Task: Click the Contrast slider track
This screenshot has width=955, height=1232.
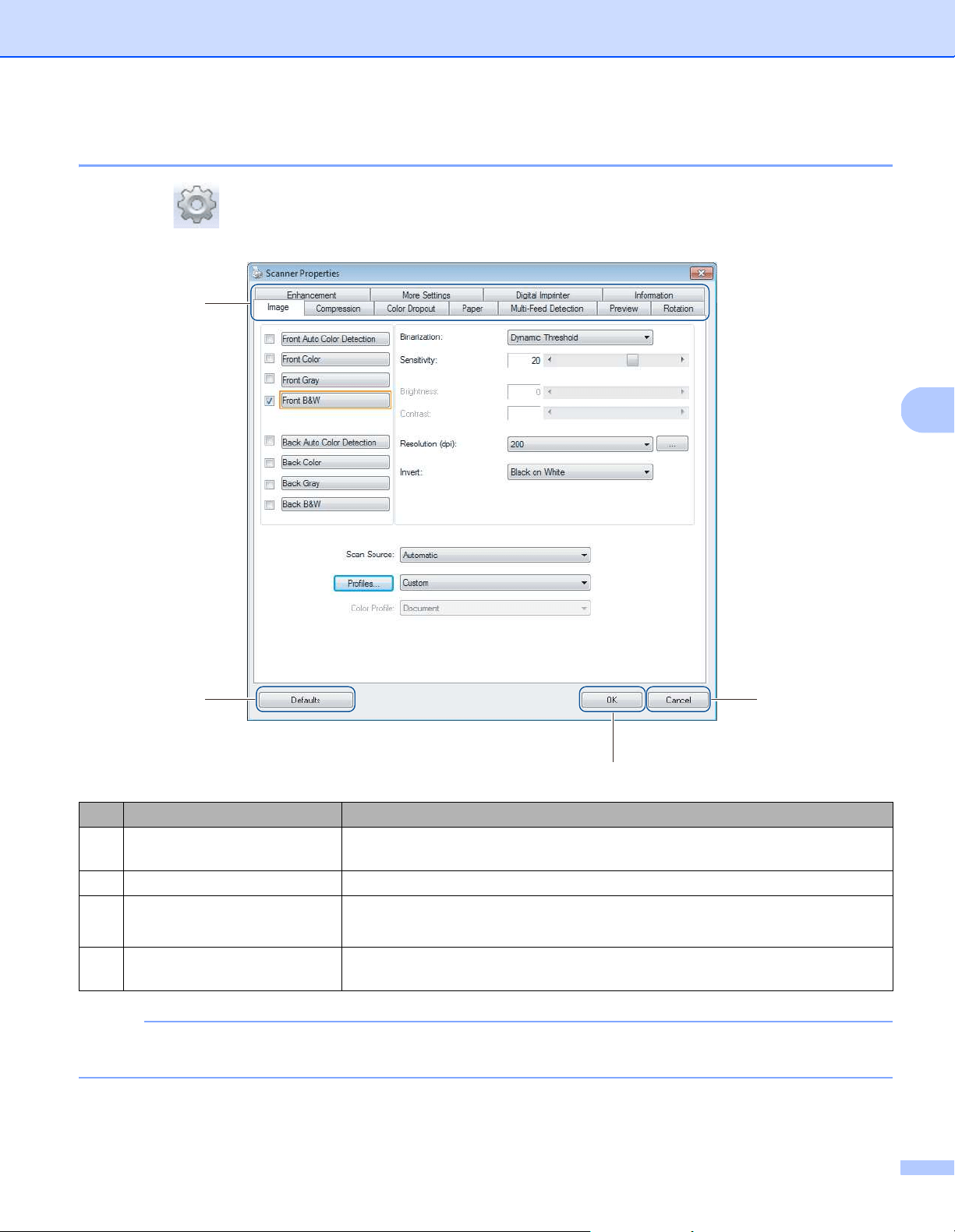Action: (x=617, y=412)
